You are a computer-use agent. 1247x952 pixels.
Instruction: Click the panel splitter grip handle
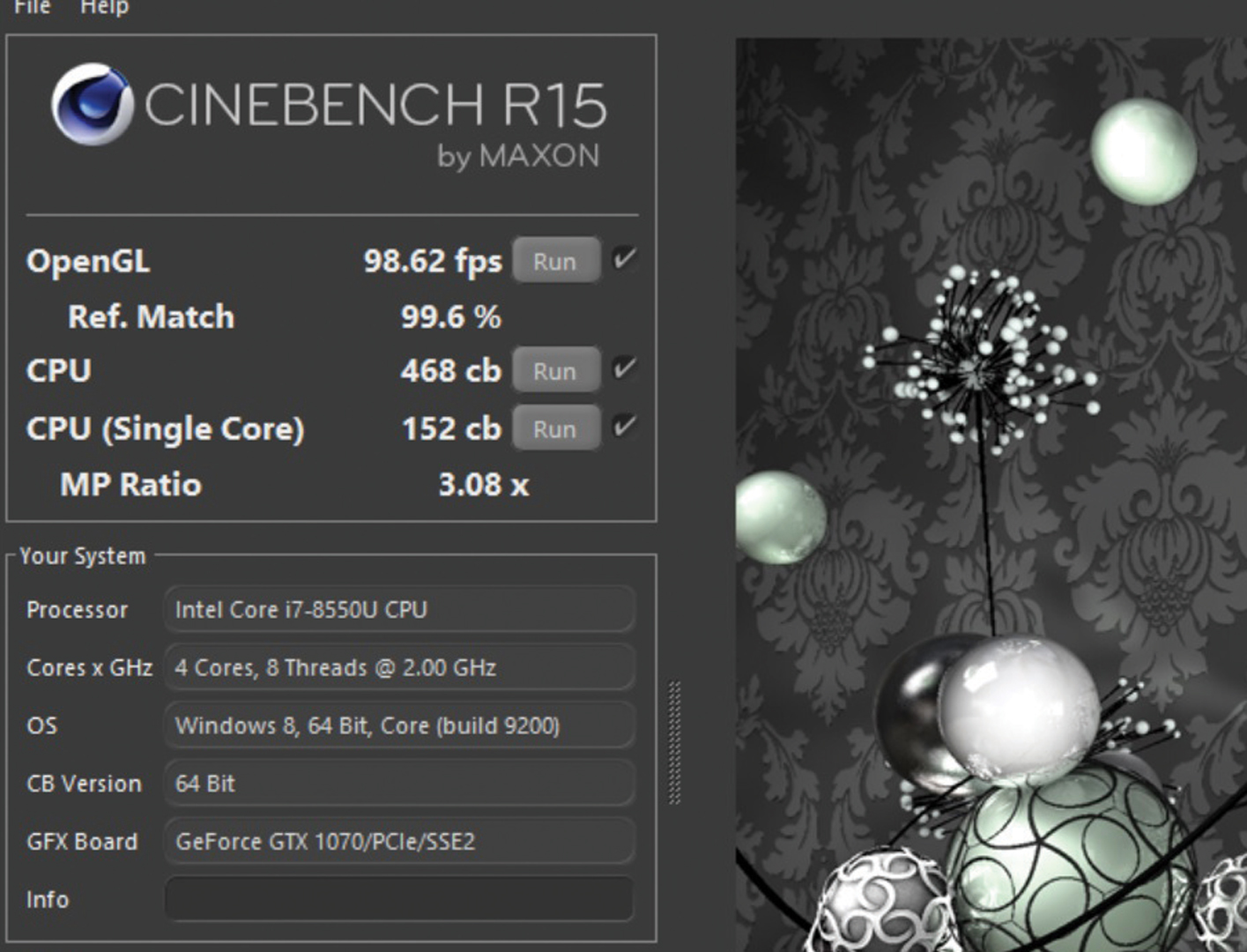click(x=675, y=742)
